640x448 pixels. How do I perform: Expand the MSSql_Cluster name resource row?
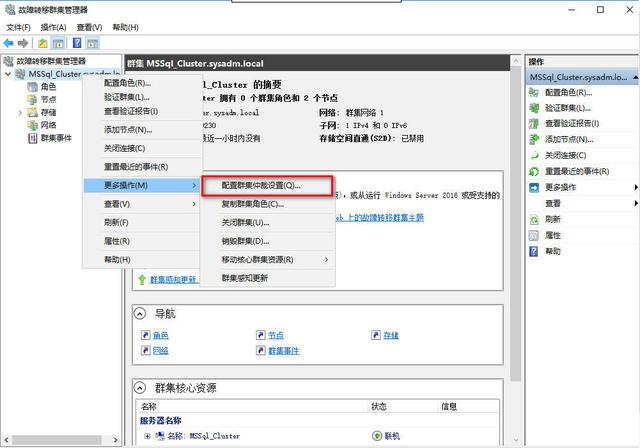[x=148, y=436]
